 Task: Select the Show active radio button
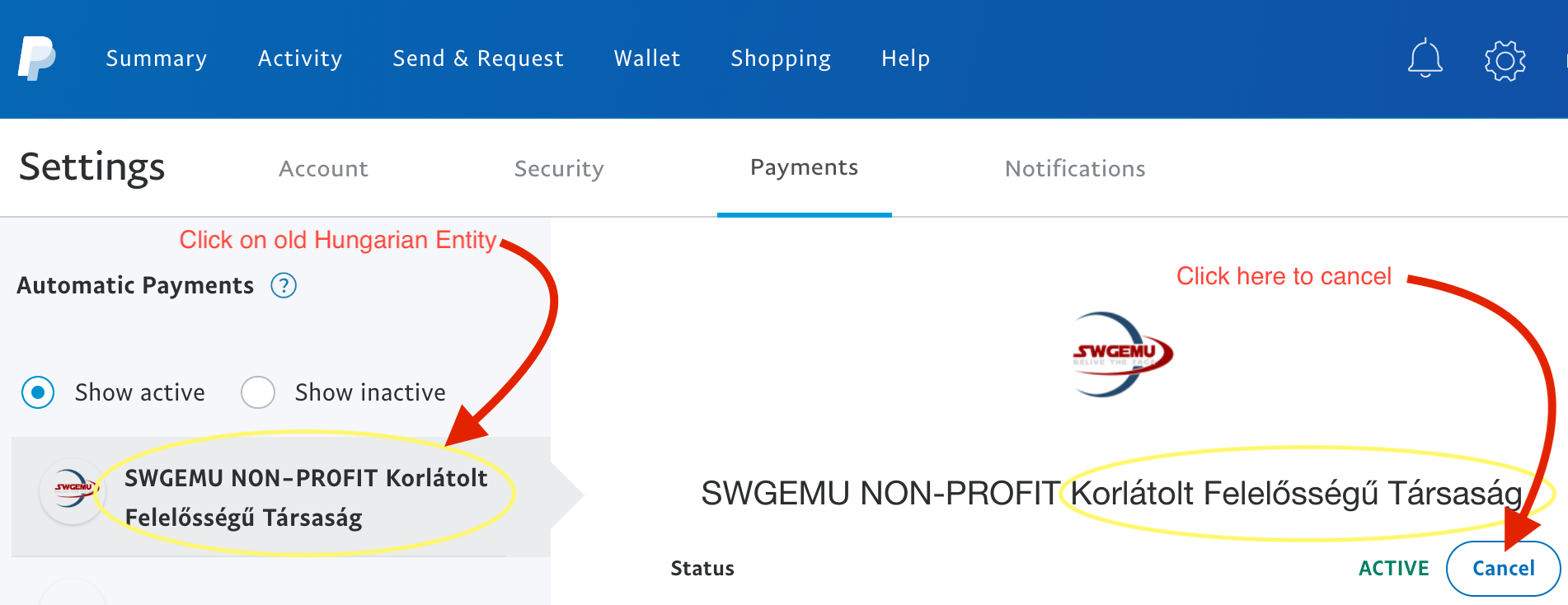[38, 392]
